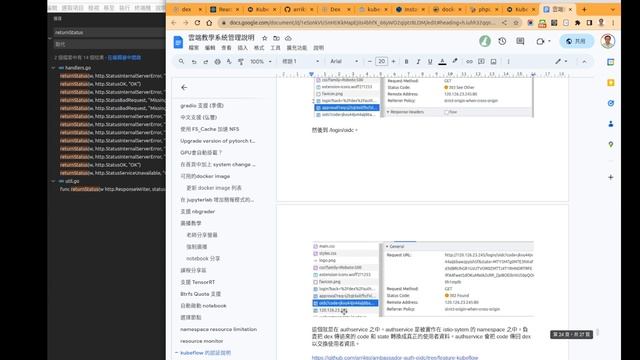This screenshot has width=640, height=360.
Task: Reload the browser page
Action: (198, 23)
